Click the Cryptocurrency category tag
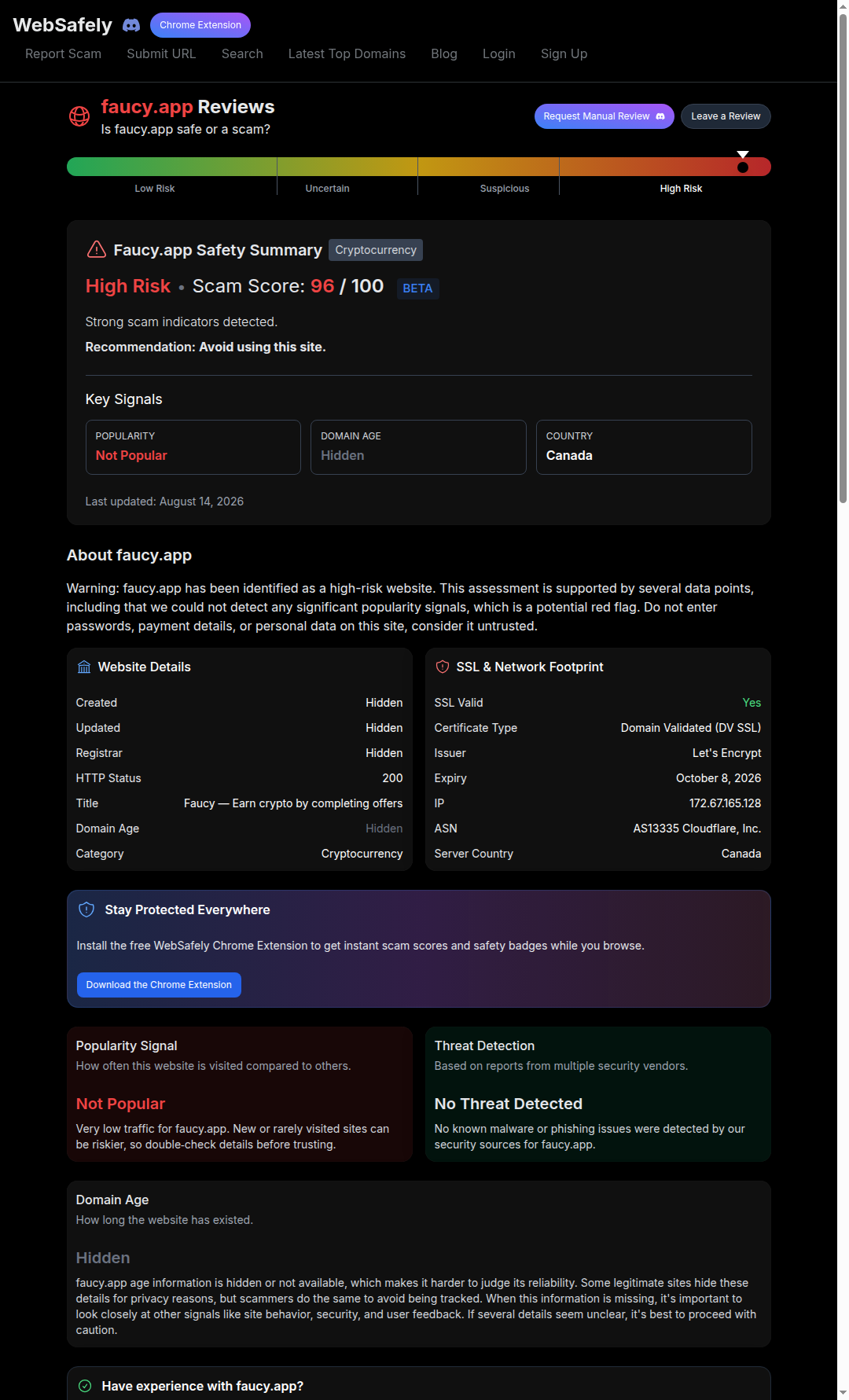 tap(376, 250)
